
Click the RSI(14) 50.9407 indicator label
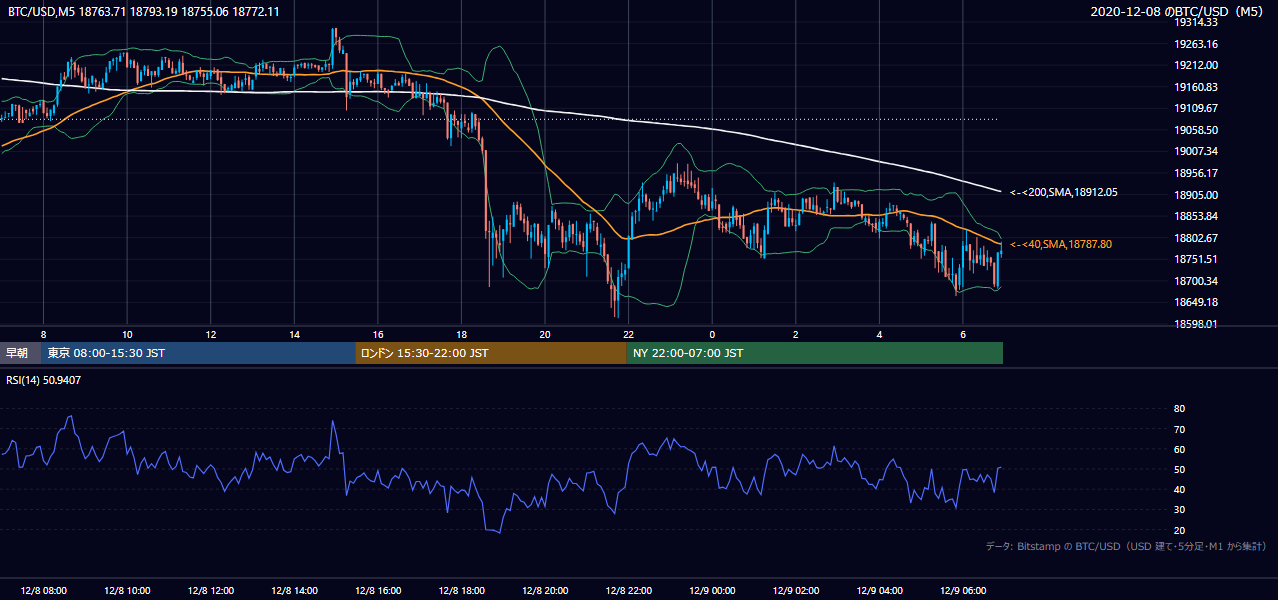point(44,380)
